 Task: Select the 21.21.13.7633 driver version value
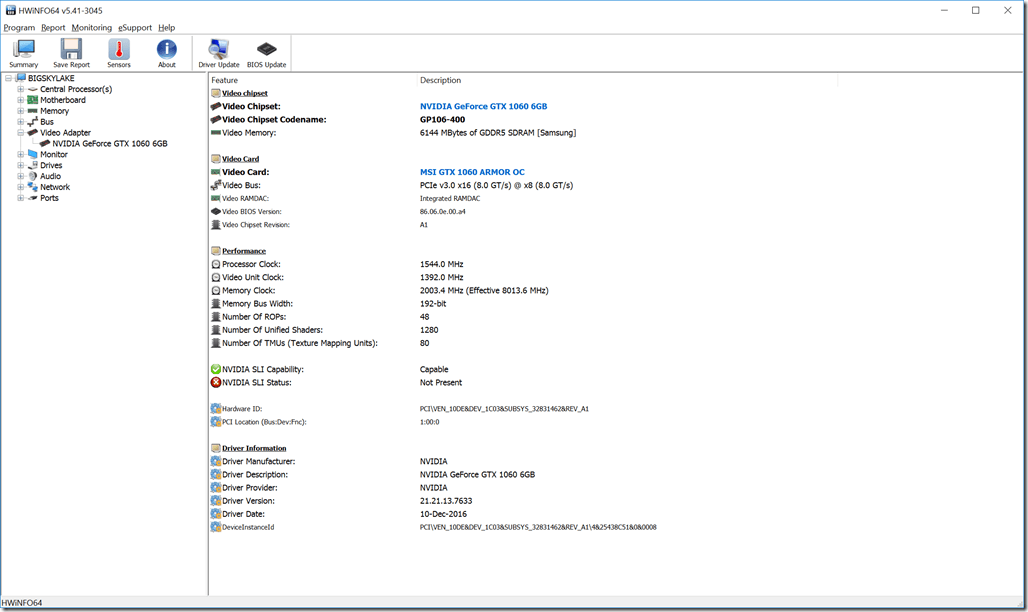click(446, 500)
